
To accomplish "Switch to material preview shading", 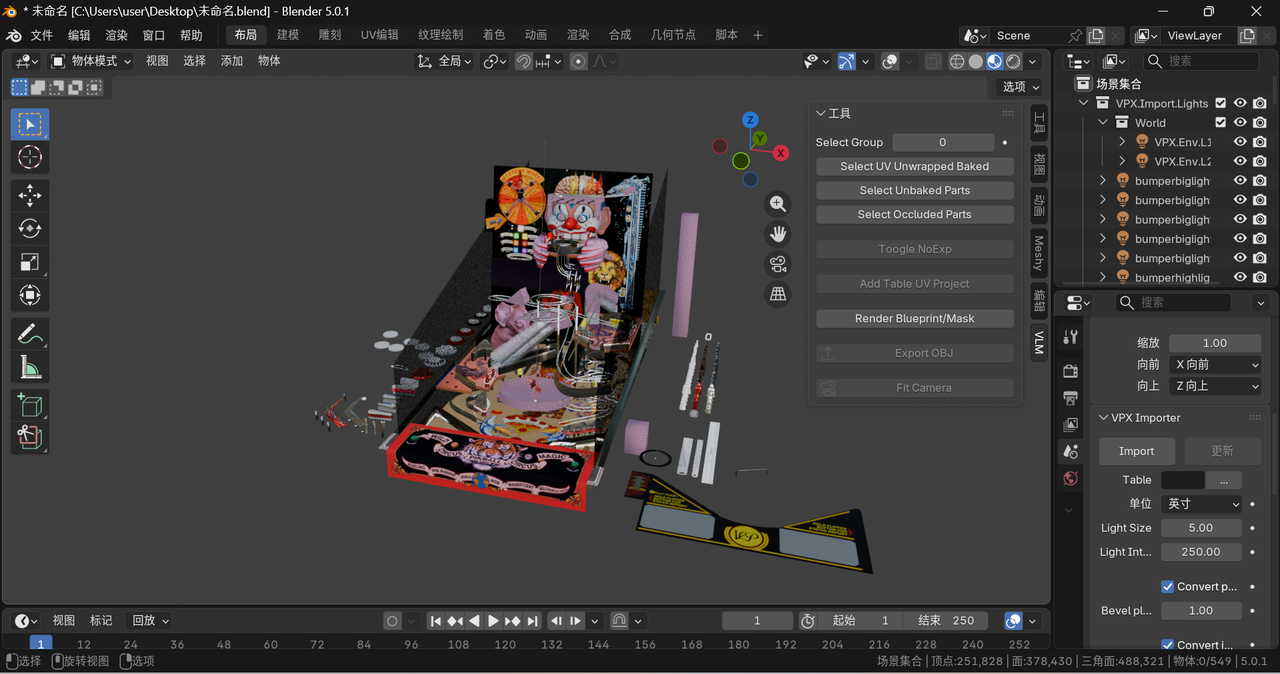I will [995, 61].
